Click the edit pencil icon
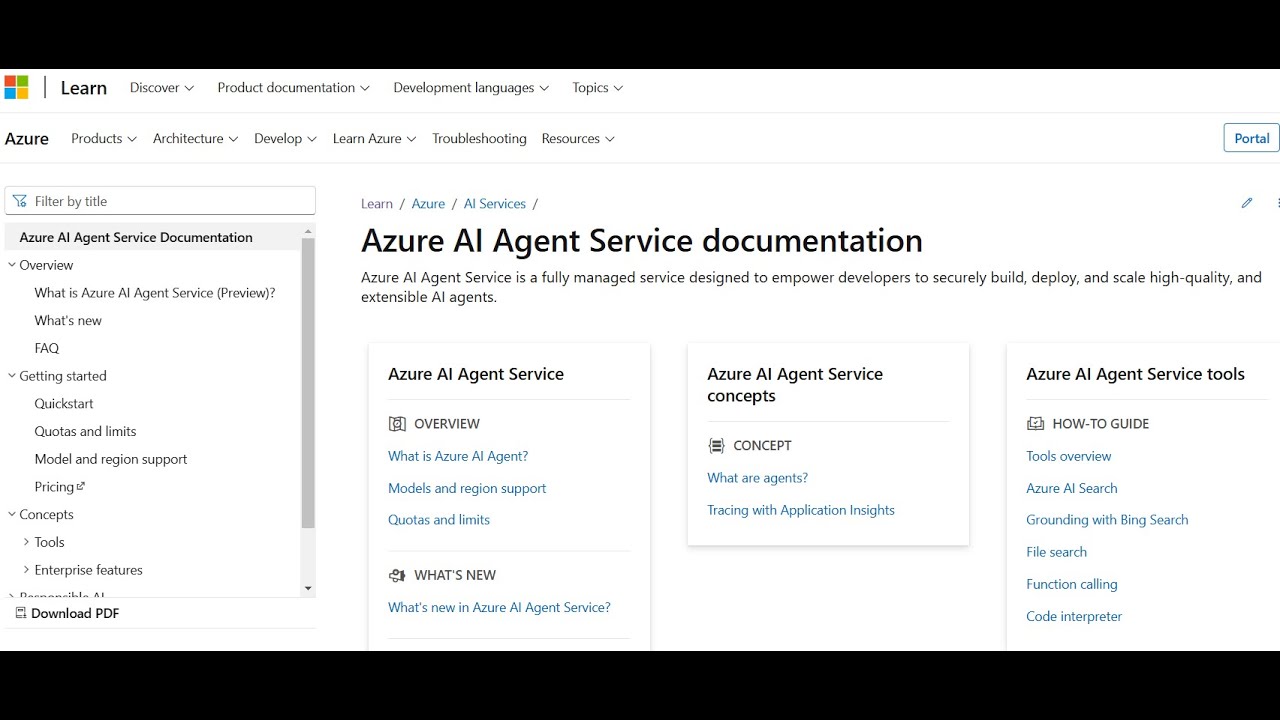Image resolution: width=1280 pixels, height=720 pixels. click(1247, 203)
